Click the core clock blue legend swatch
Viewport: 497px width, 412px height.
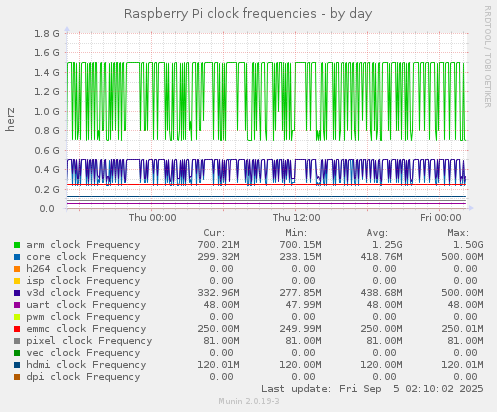(17, 257)
